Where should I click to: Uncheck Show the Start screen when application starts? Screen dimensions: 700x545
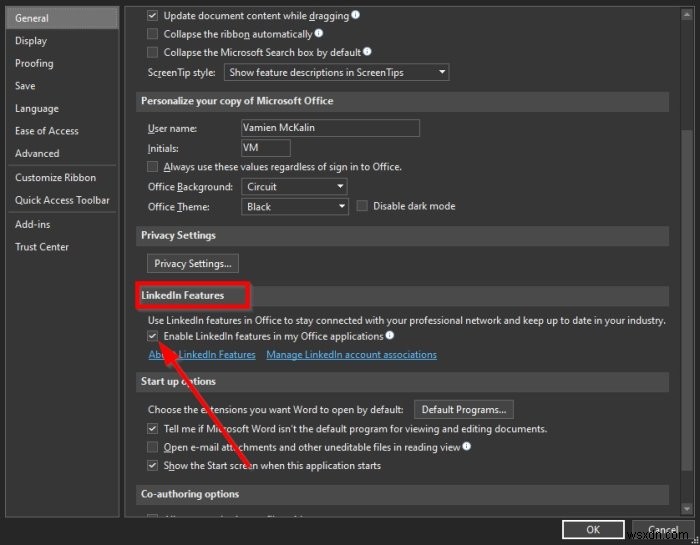[x=153, y=465]
